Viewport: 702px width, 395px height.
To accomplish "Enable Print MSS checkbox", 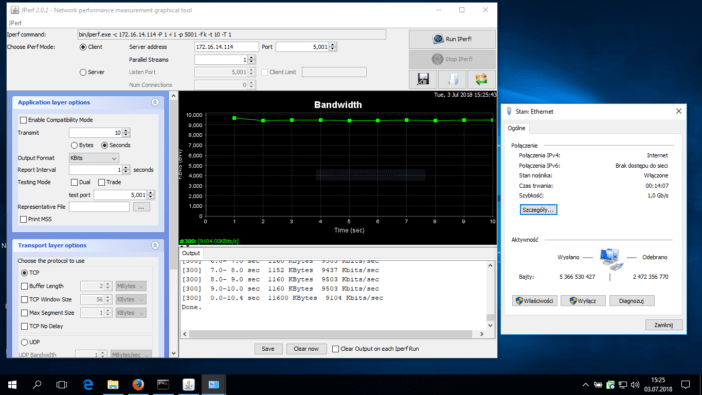I will [23, 219].
